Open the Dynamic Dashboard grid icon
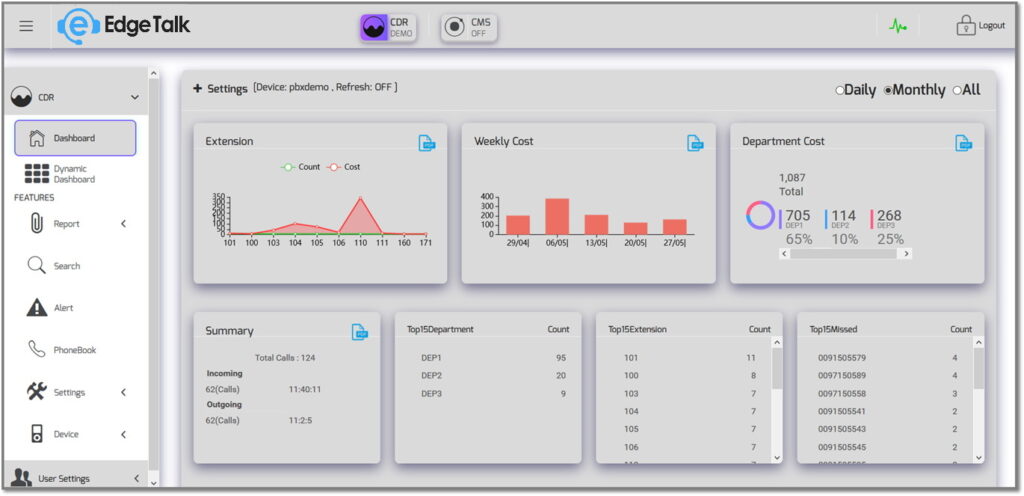1024x496 pixels. [x=37, y=174]
